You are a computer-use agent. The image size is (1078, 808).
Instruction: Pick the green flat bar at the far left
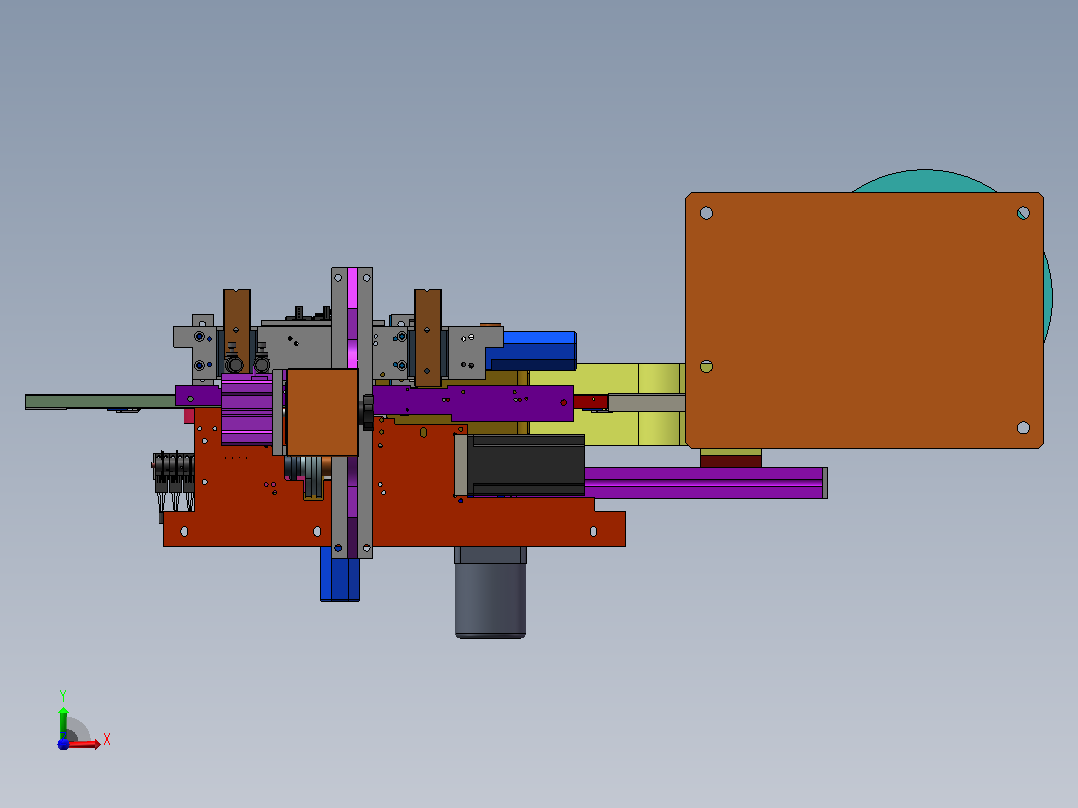100,402
